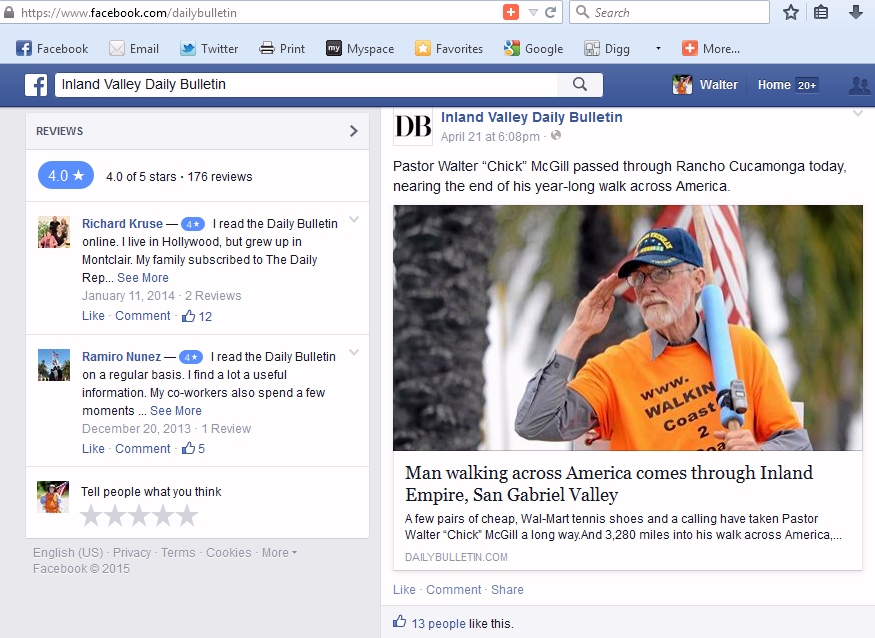Open the bookmarks toolbar overflow arrow
The height and width of the screenshot is (638, 875).
pos(658,48)
